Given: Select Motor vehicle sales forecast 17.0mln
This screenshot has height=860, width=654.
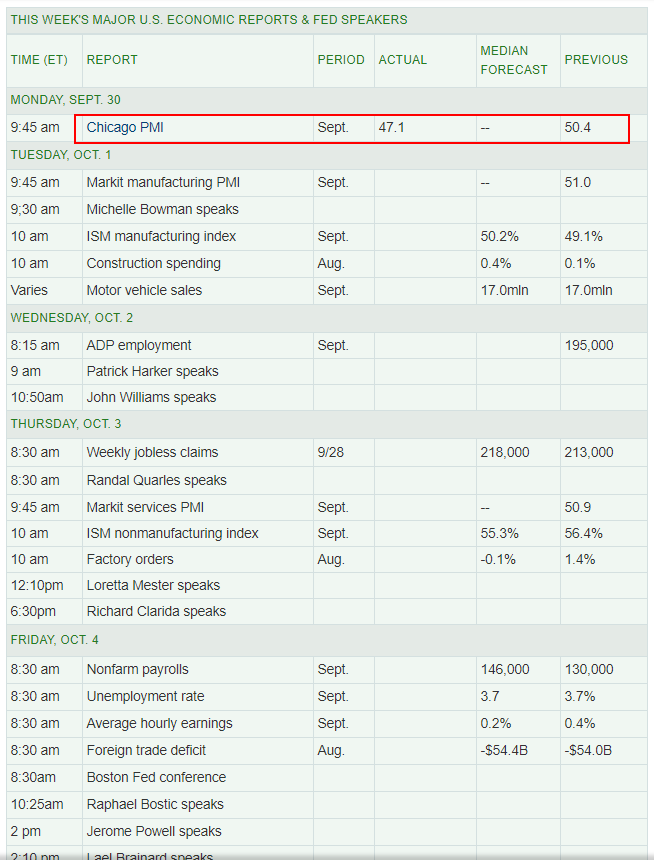Looking at the screenshot, I should [x=504, y=291].
